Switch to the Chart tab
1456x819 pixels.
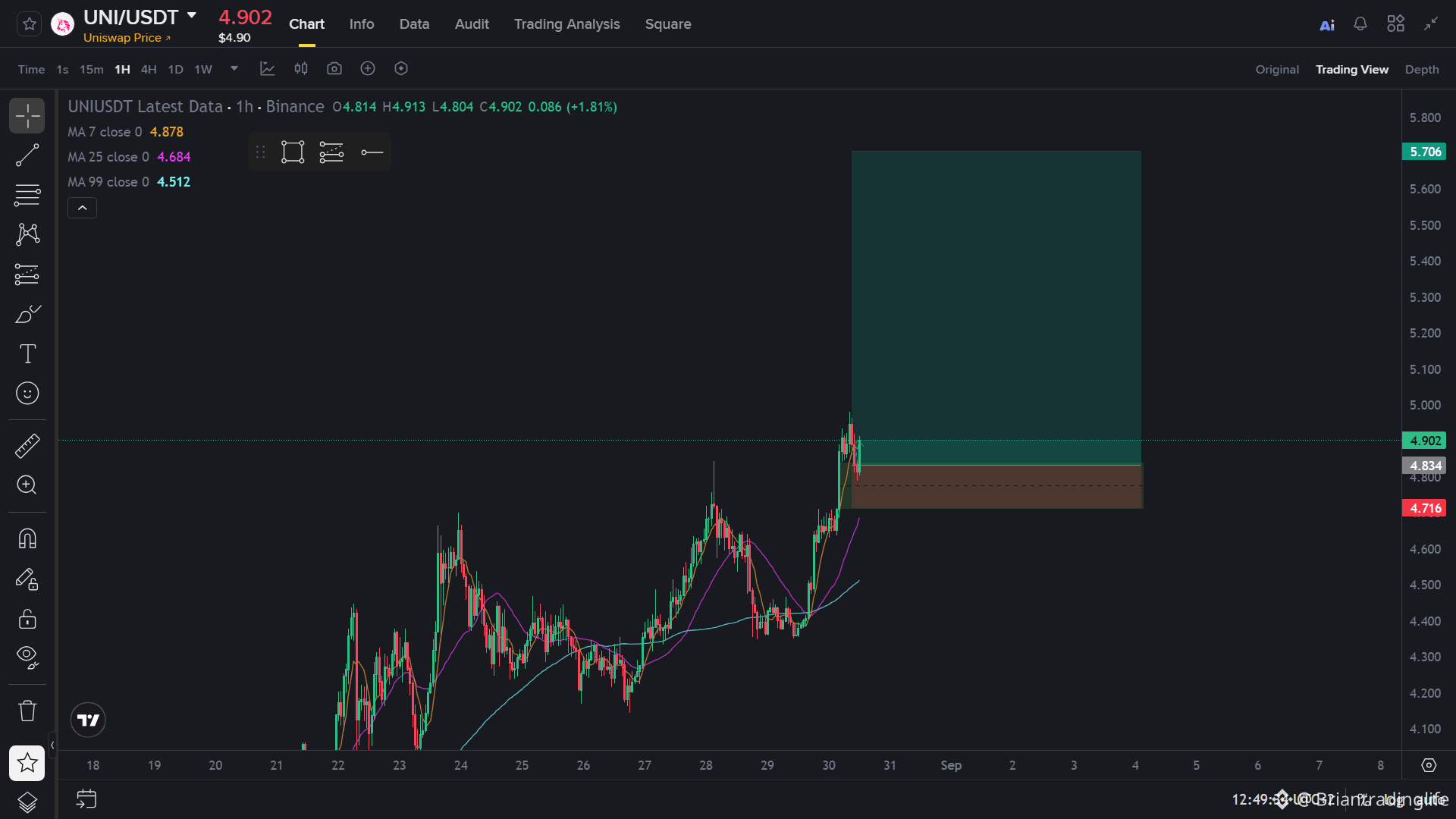pyautogui.click(x=306, y=24)
